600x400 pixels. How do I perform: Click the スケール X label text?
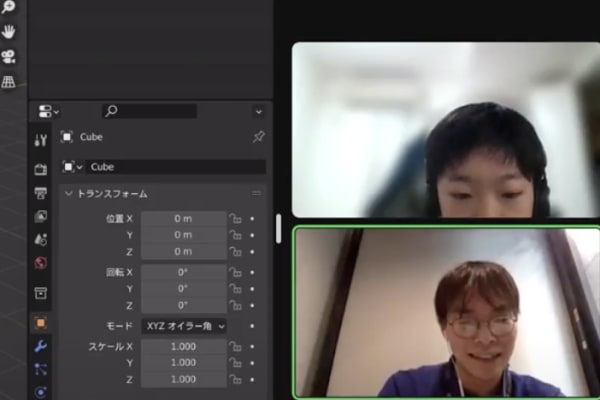111,347
